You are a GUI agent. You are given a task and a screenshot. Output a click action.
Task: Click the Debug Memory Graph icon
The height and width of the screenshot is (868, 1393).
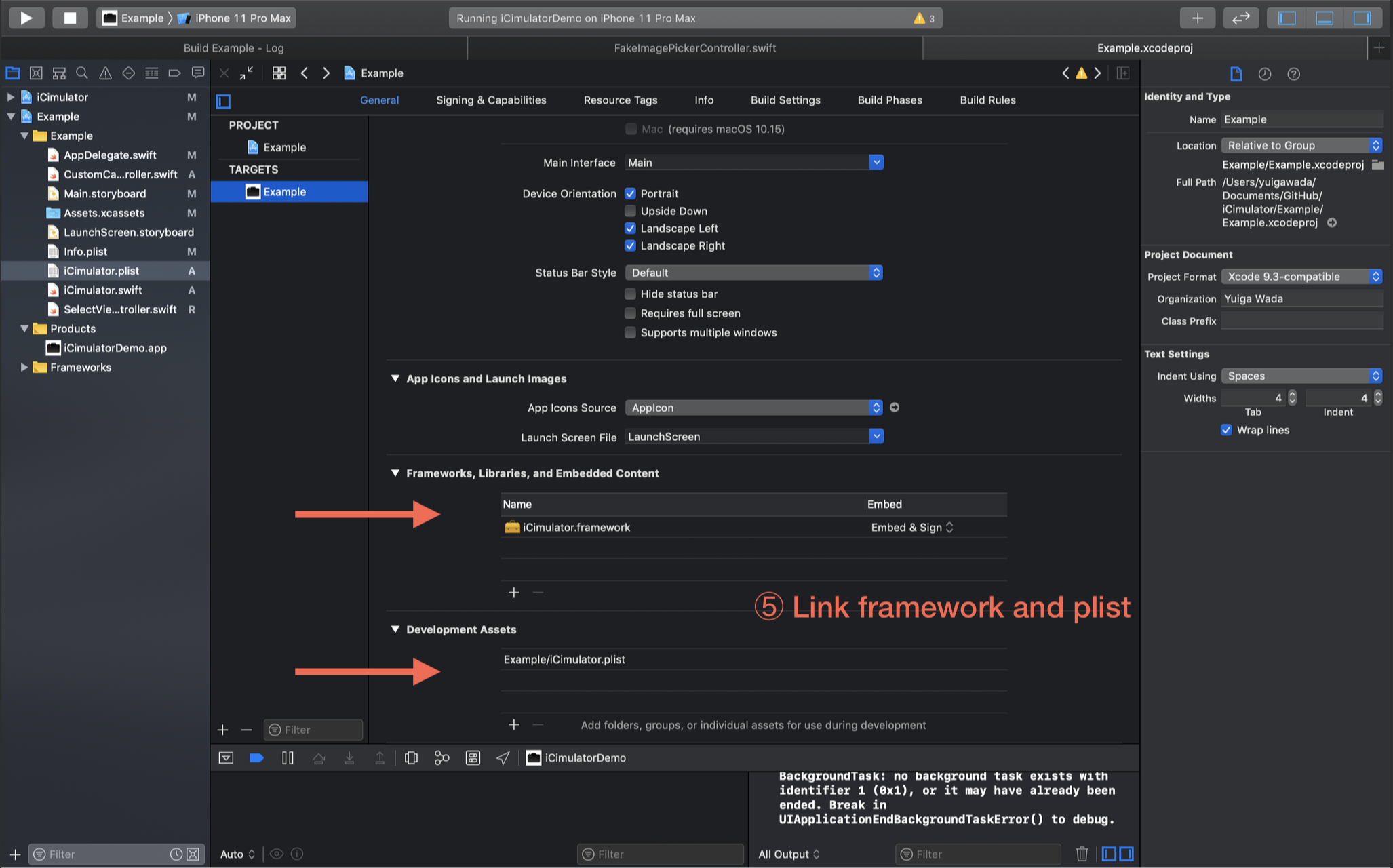[x=442, y=757]
